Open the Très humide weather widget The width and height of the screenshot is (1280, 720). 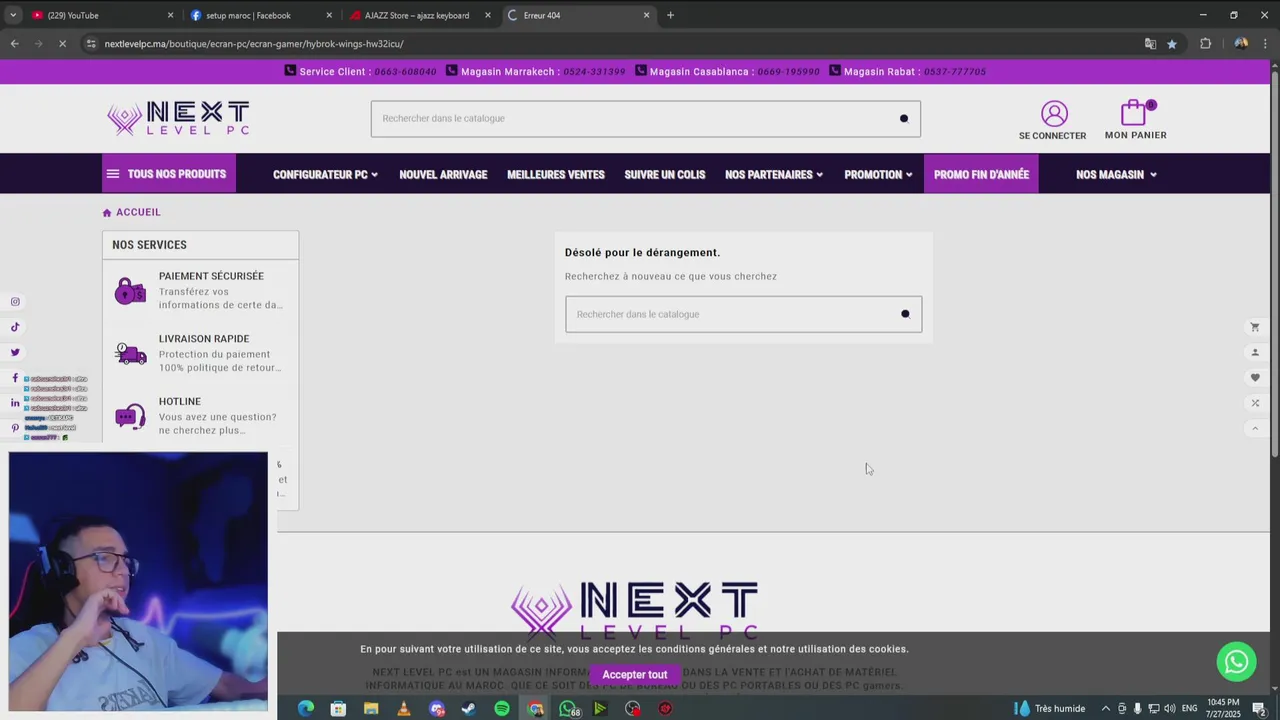(x=1050, y=709)
